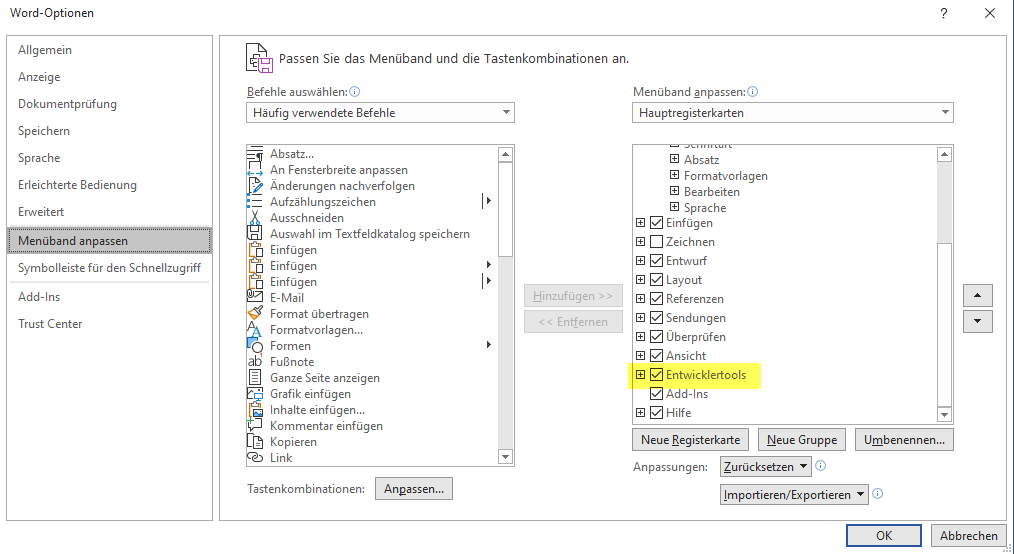Uncheck the Referenzen tab checkbox
This screenshot has height=554, width=1014.
tap(656, 299)
